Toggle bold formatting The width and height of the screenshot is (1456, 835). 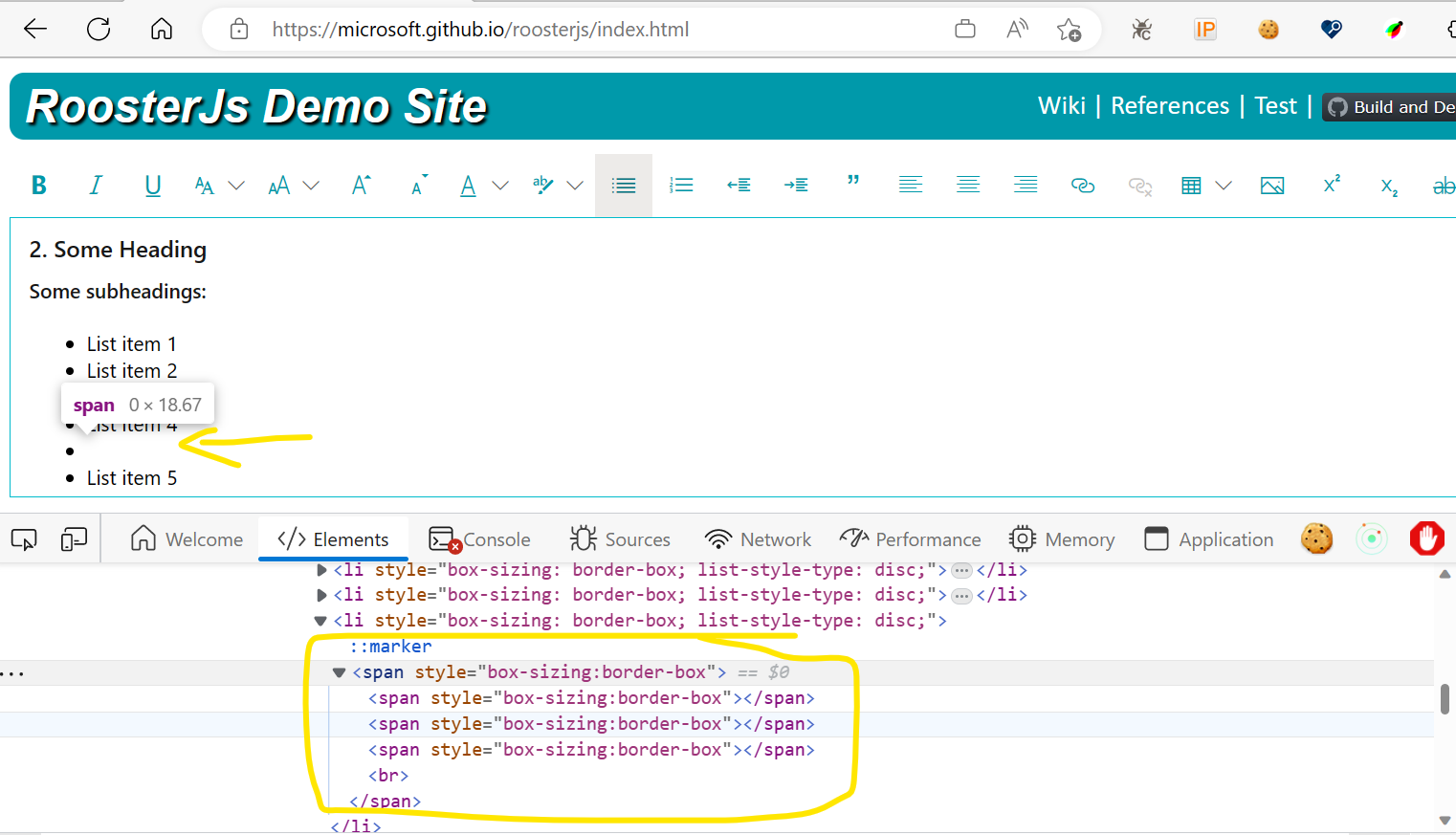click(x=38, y=185)
